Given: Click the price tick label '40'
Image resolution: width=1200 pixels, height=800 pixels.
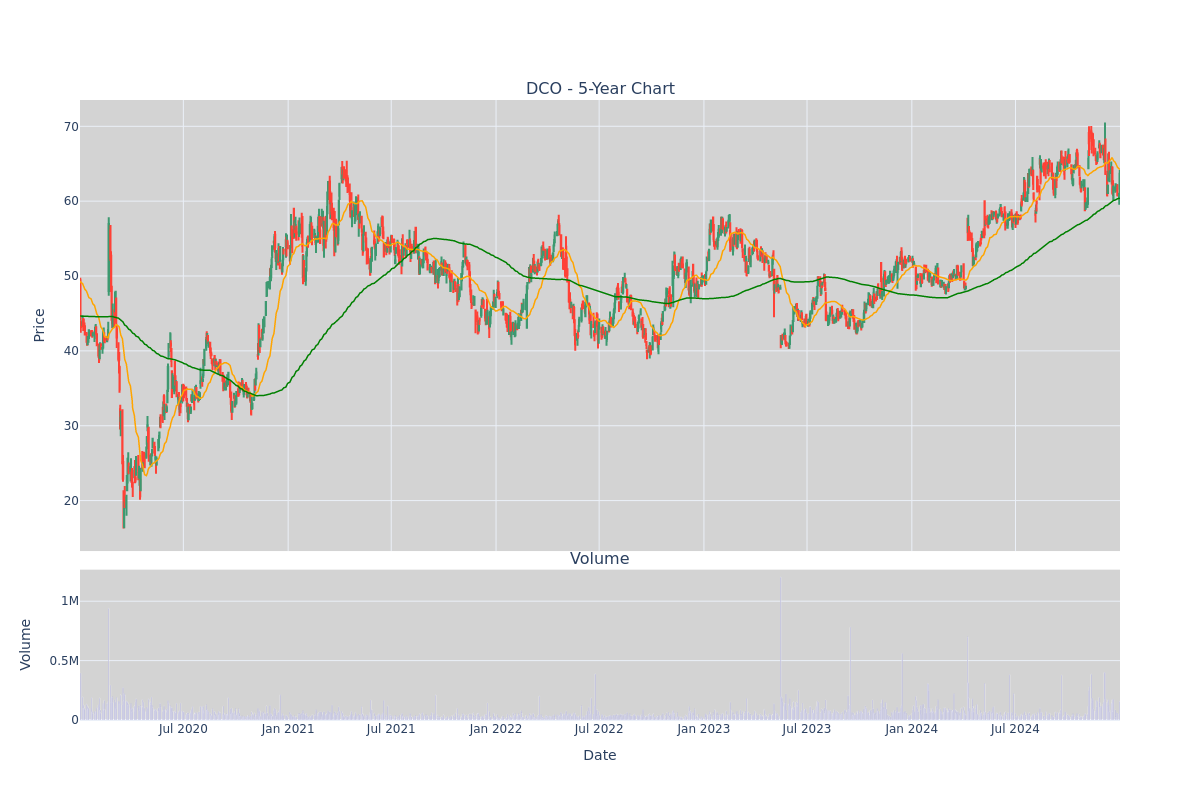Looking at the screenshot, I should pos(71,351).
